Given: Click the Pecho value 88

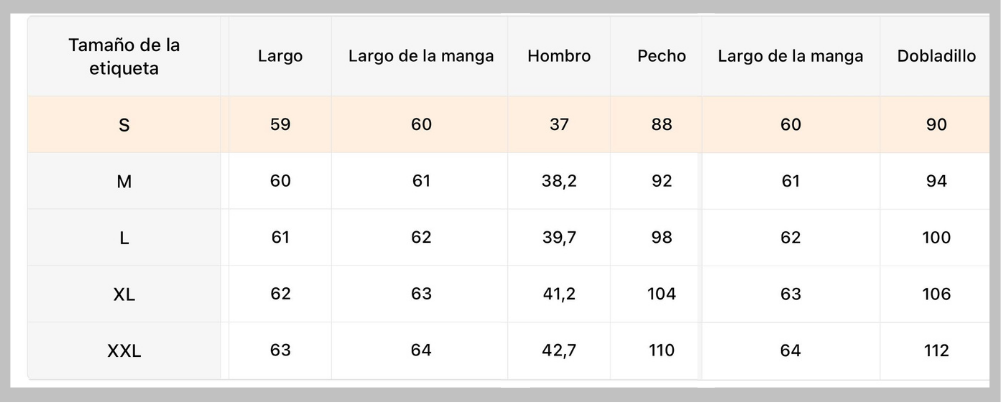Looking at the screenshot, I should (x=661, y=125).
